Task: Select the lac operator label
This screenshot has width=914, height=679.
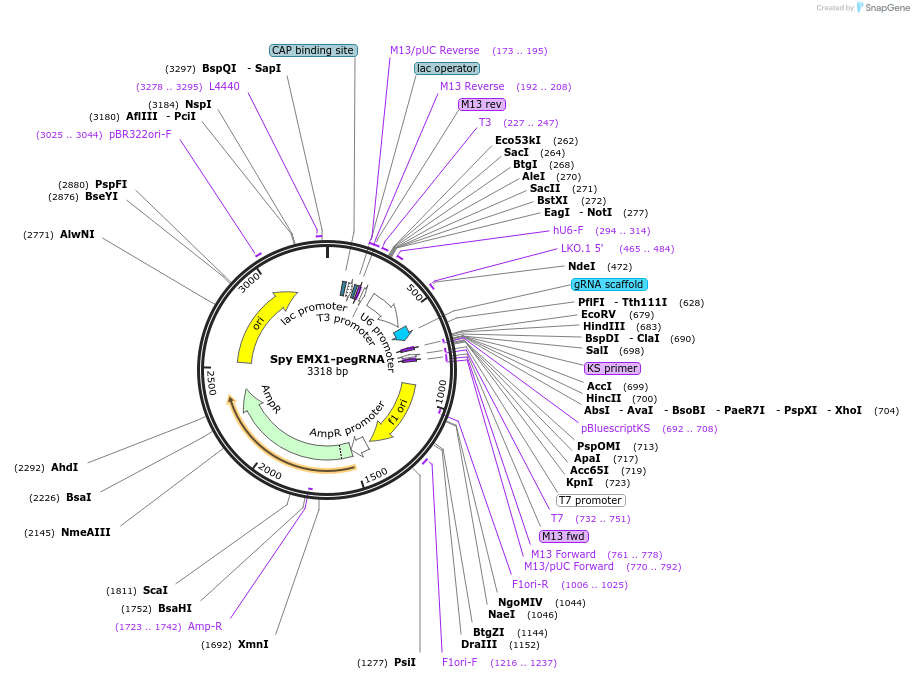Action: pyautogui.click(x=447, y=68)
